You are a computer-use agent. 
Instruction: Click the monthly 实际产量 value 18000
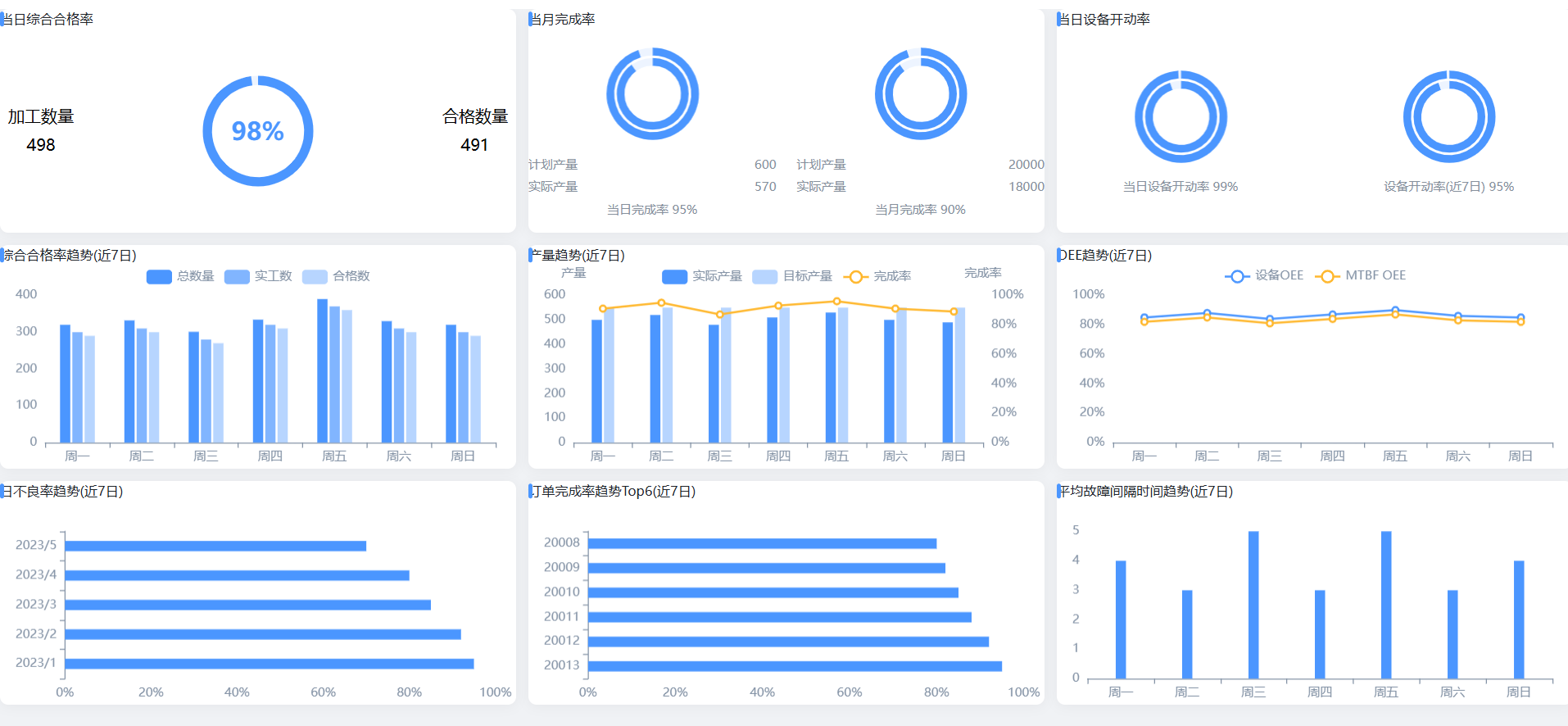(1026, 187)
